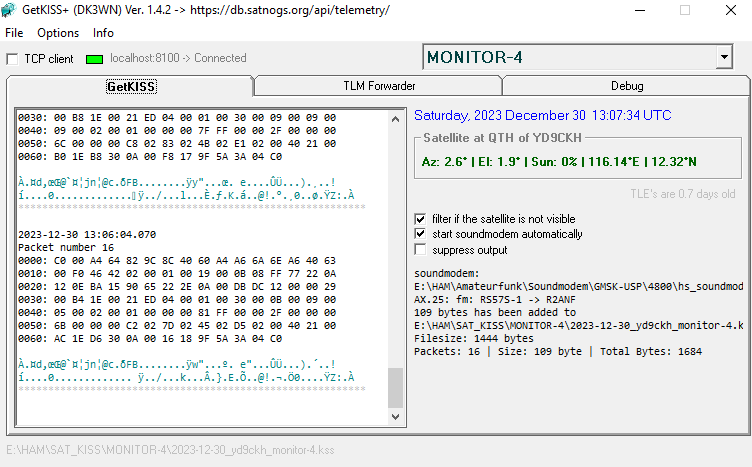Open the Info menu

tap(103, 33)
